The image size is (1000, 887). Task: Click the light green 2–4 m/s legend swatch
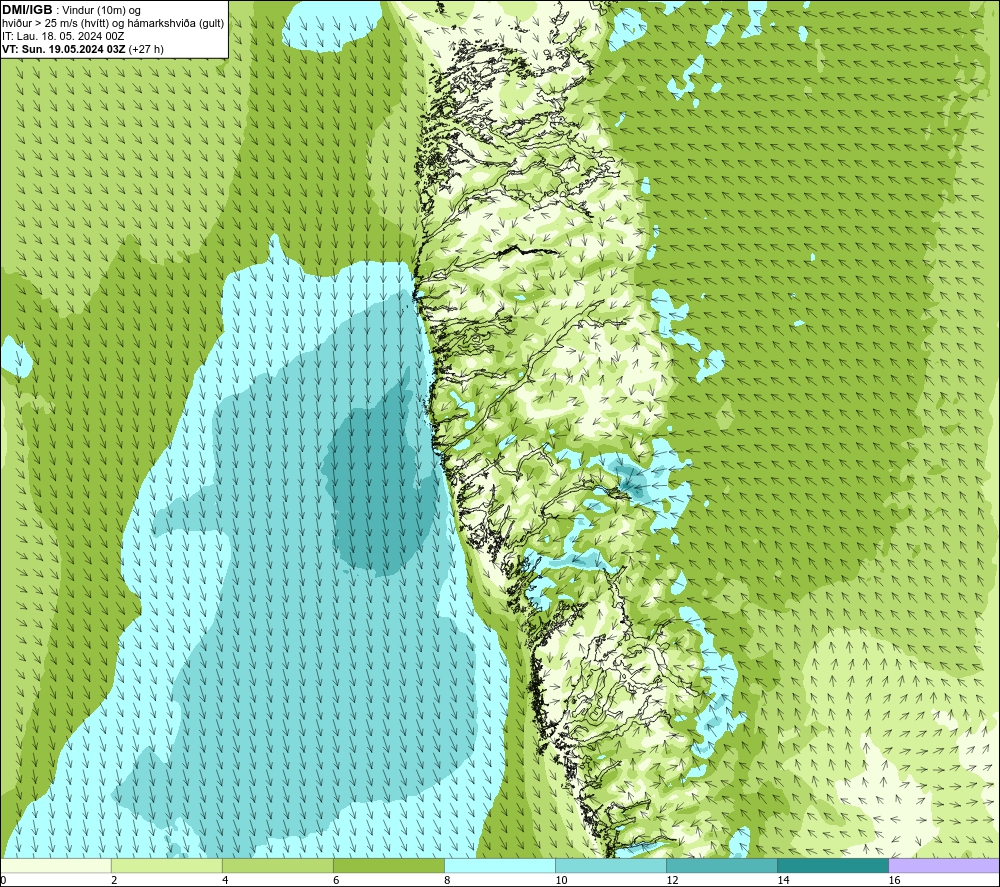tap(166, 866)
